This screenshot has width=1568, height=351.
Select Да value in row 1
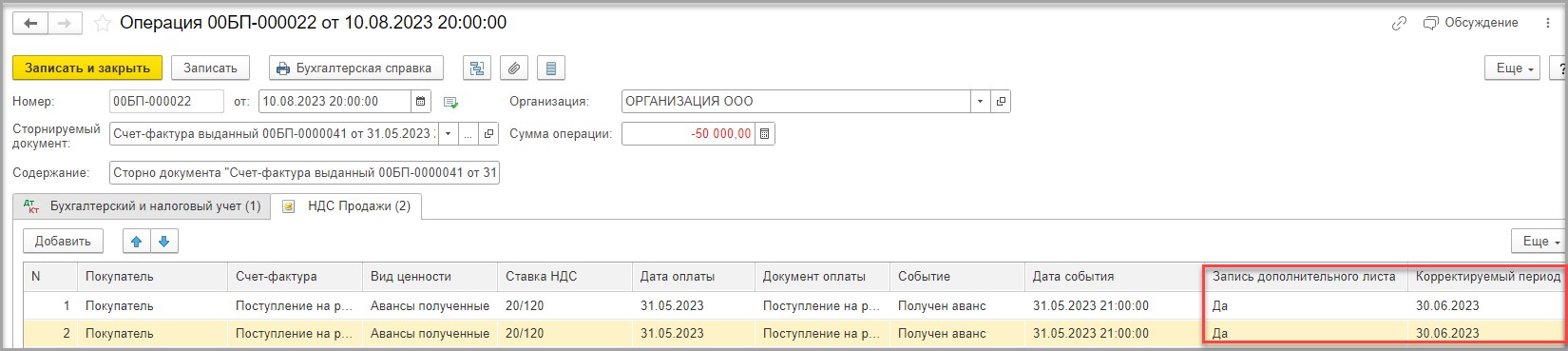1306,306
